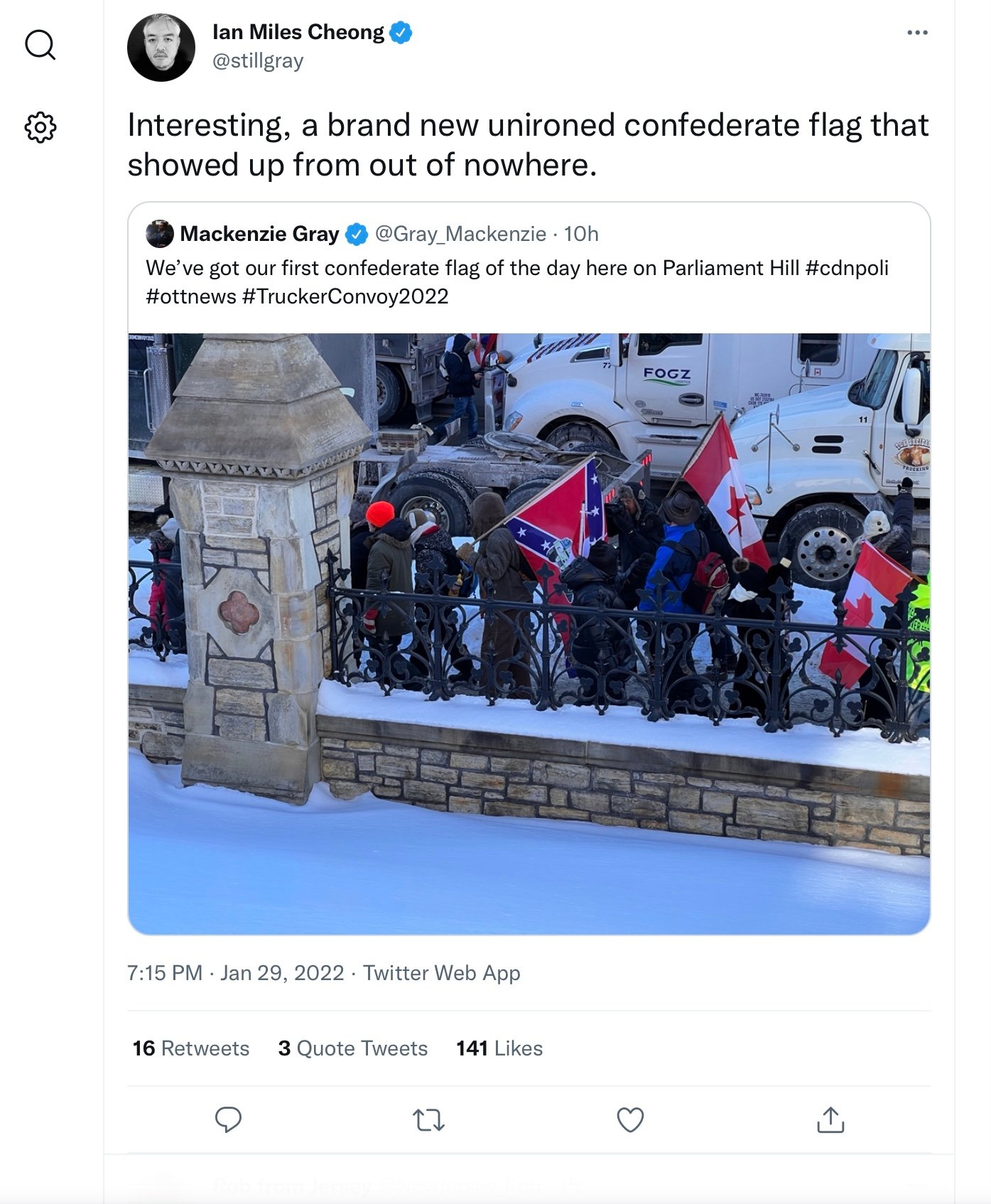Enlarge the Parliament Hill protest photo

tap(529, 634)
